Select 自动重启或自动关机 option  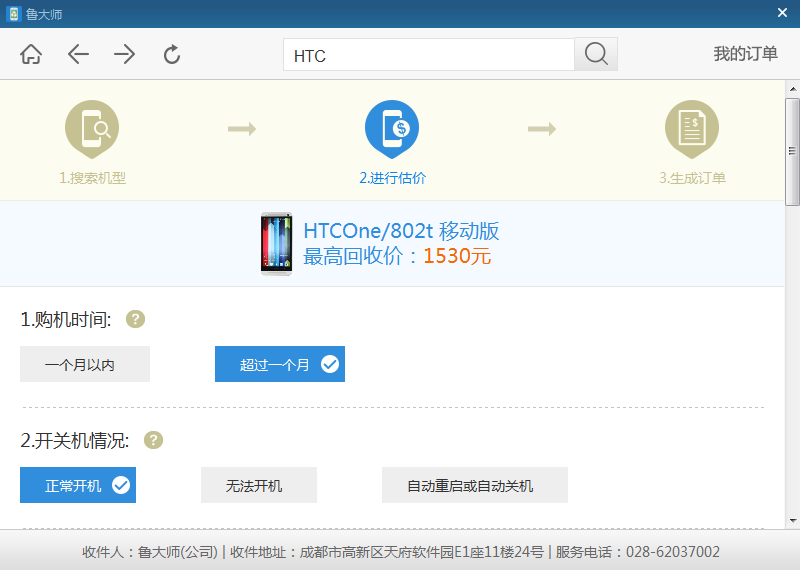click(474, 485)
